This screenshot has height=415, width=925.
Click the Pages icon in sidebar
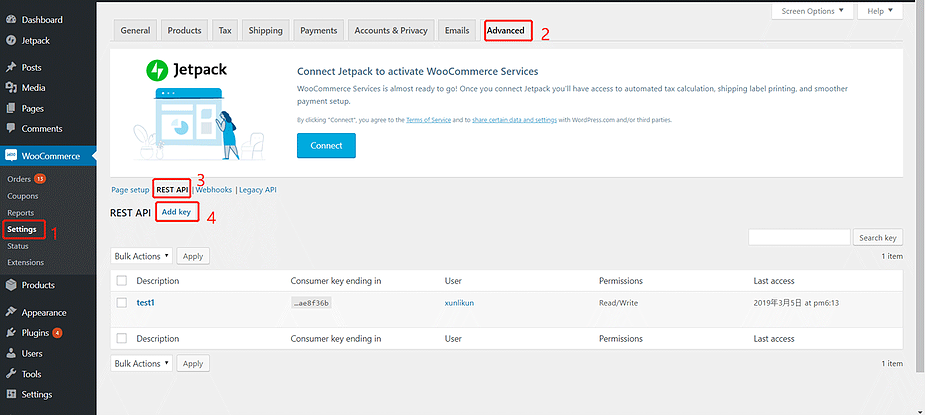(x=11, y=109)
